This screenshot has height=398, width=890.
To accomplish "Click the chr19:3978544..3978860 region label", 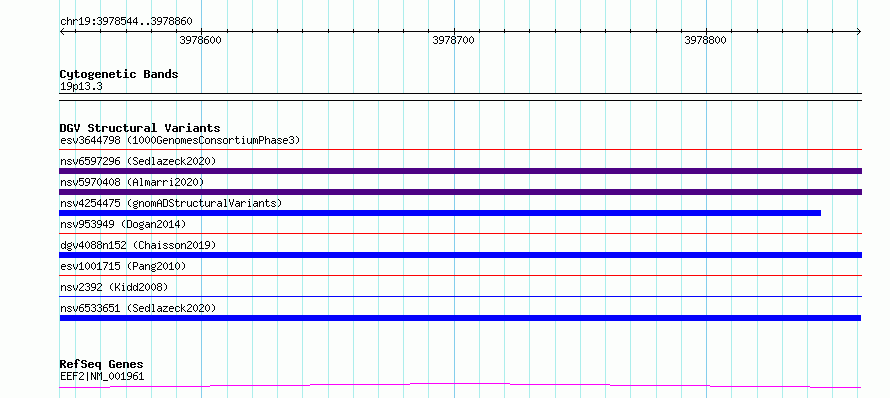I will click(126, 21).
